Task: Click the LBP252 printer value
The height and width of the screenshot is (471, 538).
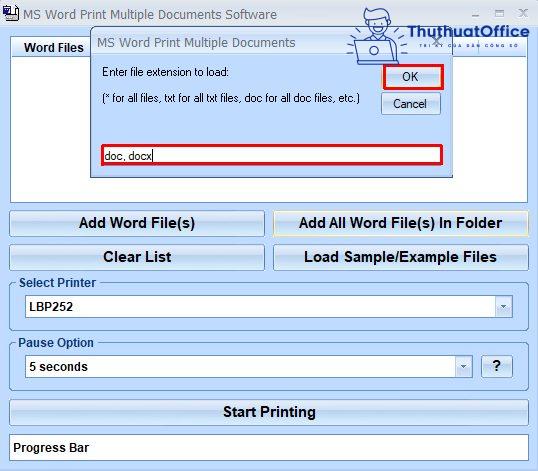Action: pos(51,307)
